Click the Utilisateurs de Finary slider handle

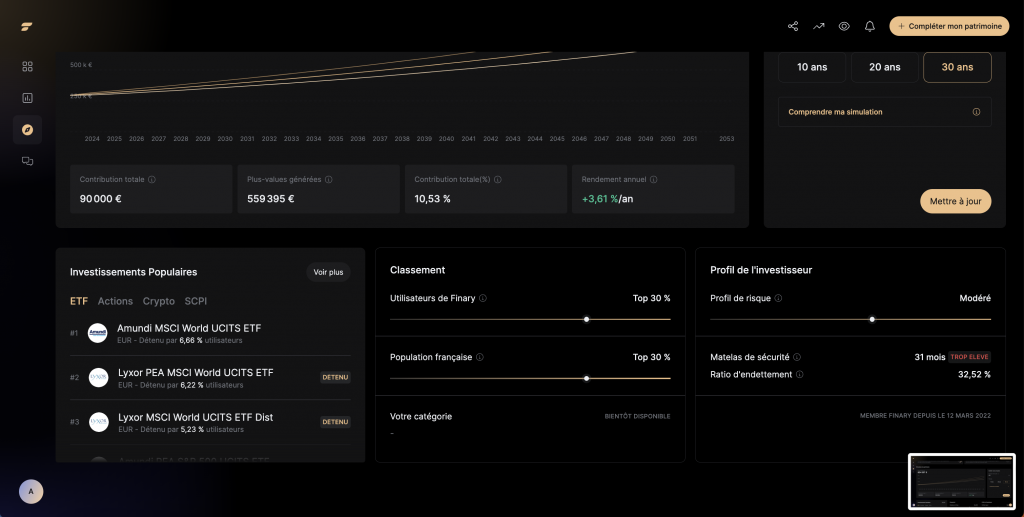coord(586,319)
